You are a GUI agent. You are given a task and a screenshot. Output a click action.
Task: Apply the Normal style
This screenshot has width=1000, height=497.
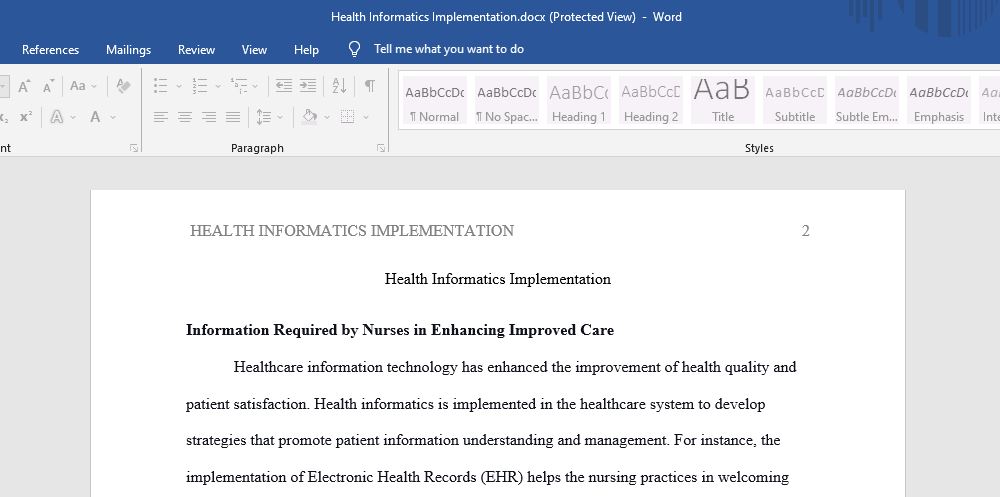(x=434, y=100)
